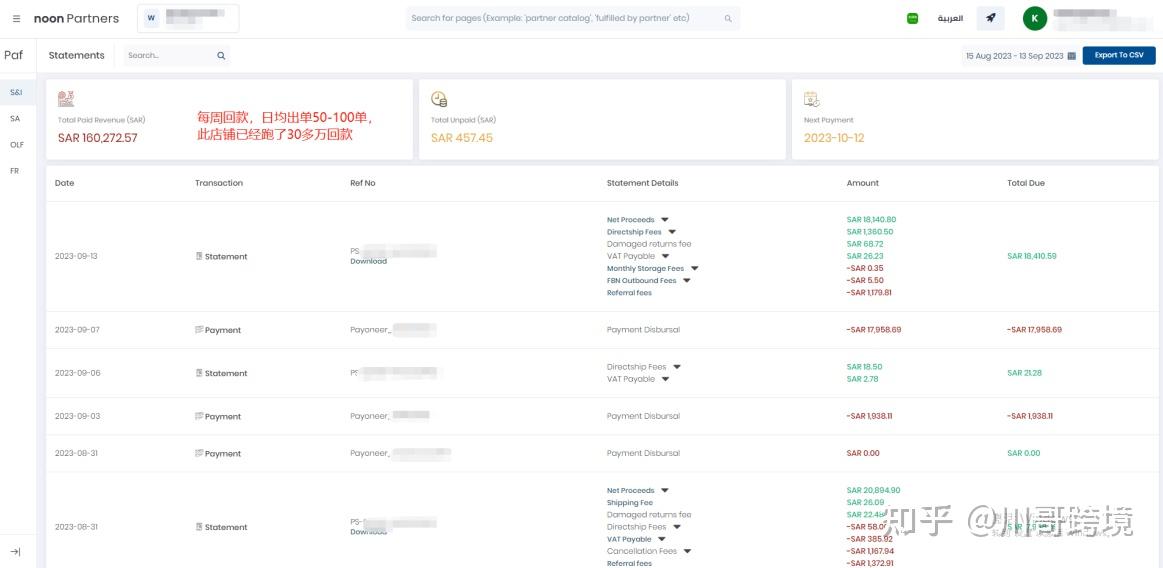
Task: Click the Total Paid value SAR 160,272.57
Action: click(x=97, y=138)
